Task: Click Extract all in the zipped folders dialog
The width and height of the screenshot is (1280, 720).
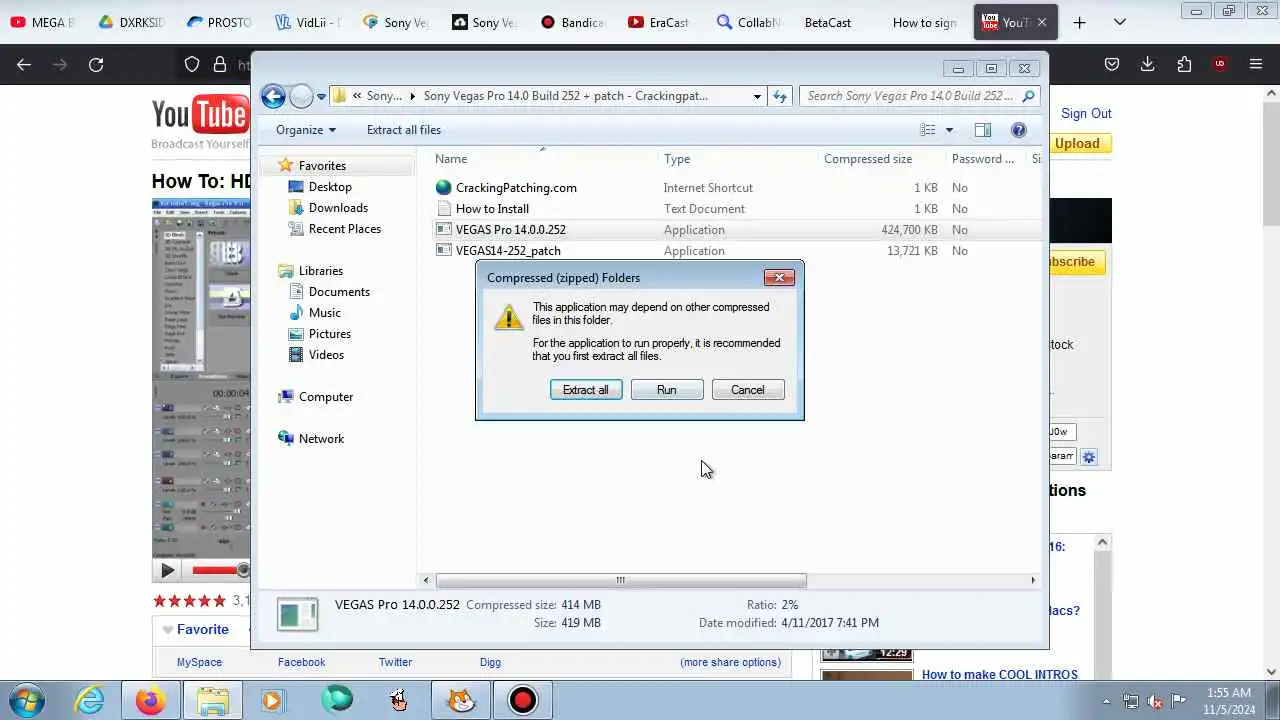Action: [585, 390]
